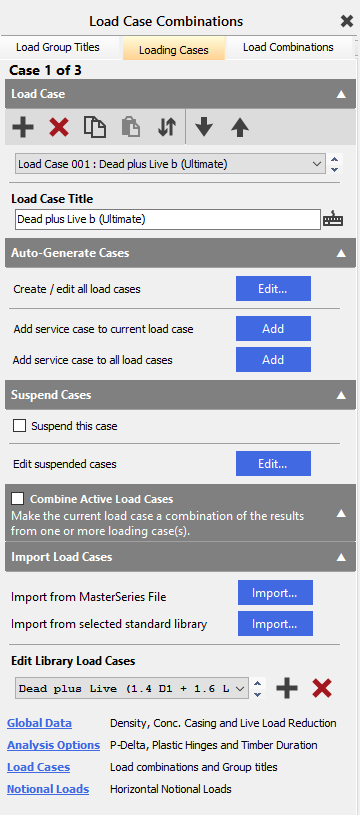Open the Analysis Options link
360x815 pixels.
pyautogui.click(x=54, y=745)
